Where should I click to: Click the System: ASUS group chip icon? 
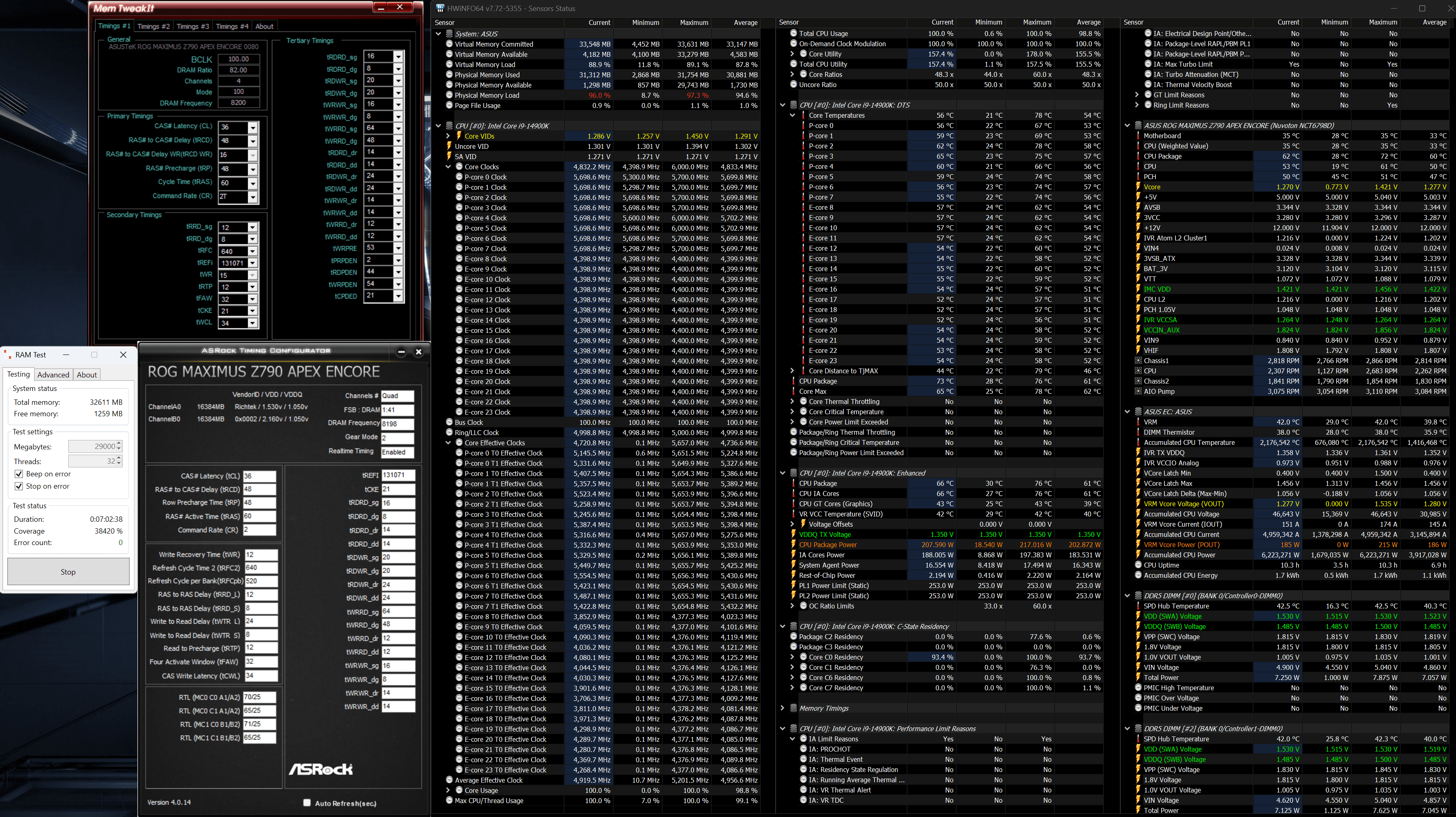[449, 34]
